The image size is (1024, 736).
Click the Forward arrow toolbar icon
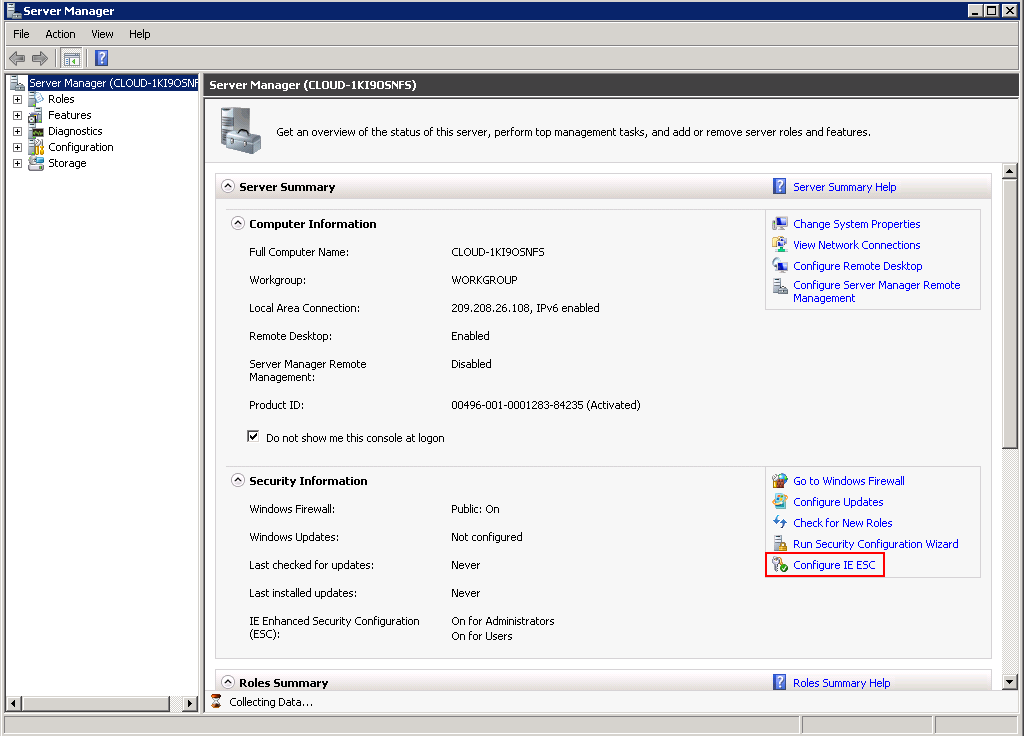click(40, 58)
